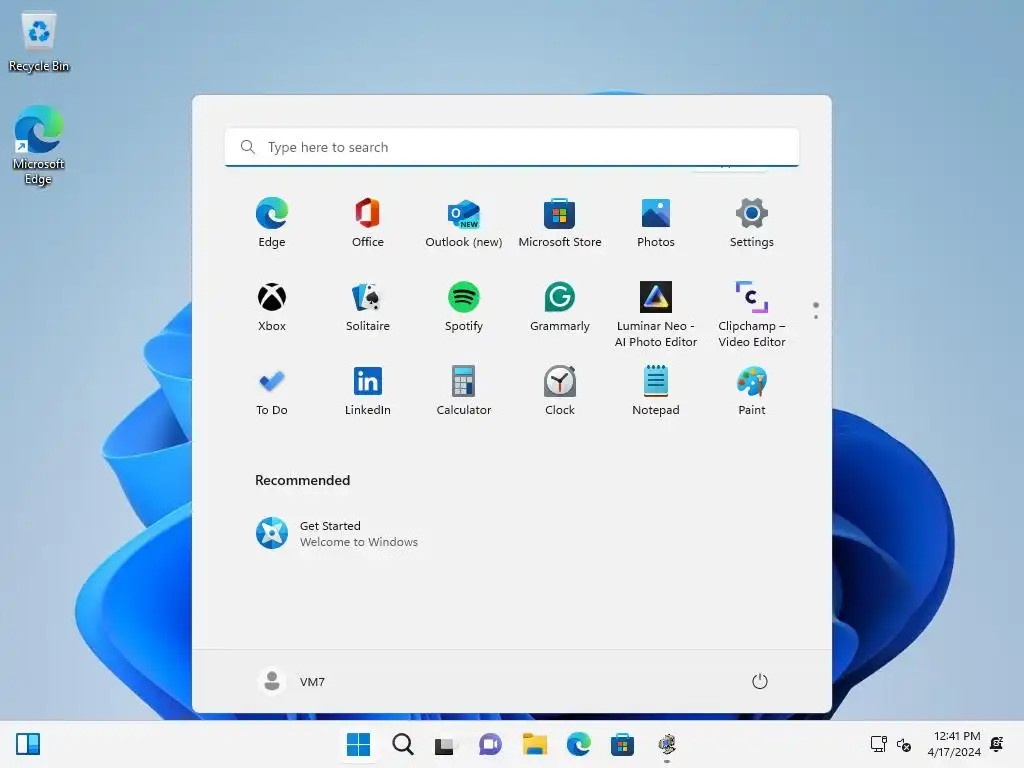Screen dimensions: 1024x768
Task: Select Recycle Bin desktop icon
Action: coord(39,42)
